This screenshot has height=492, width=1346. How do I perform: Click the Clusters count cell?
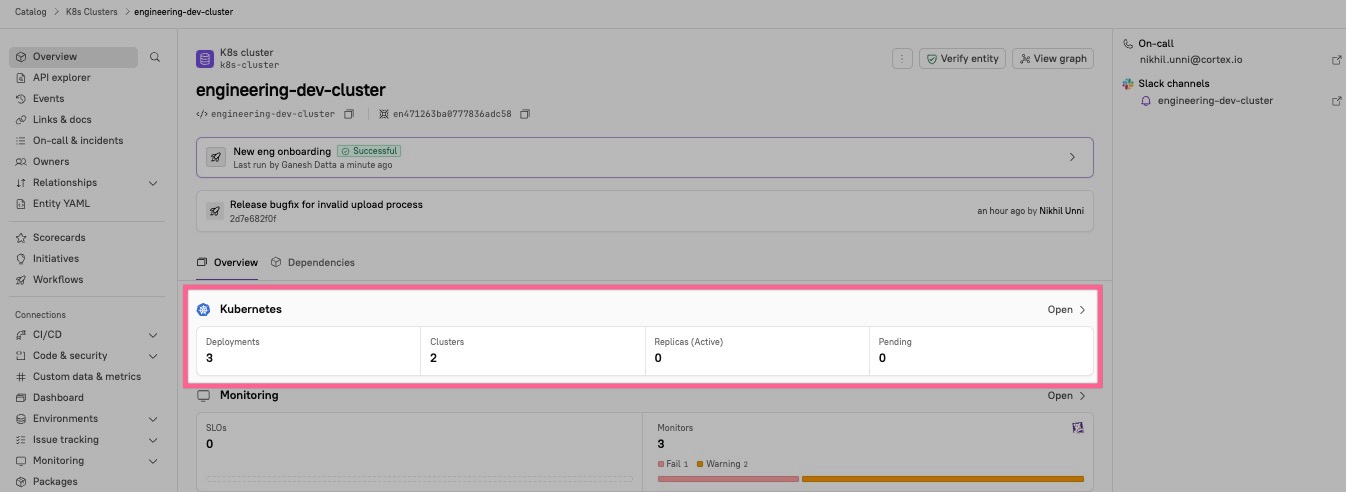tap(533, 350)
